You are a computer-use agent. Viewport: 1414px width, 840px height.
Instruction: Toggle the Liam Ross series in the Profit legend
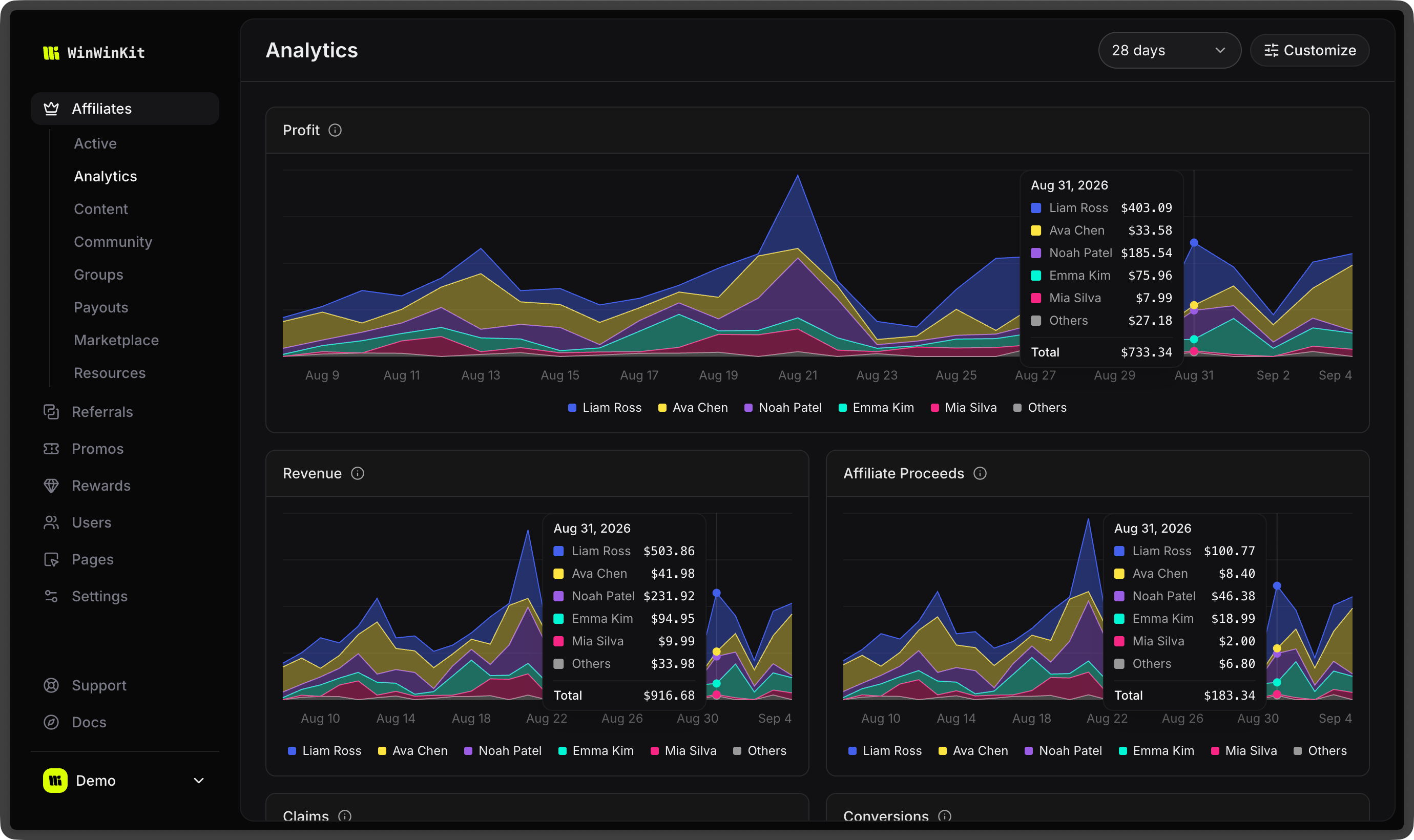(605, 408)
